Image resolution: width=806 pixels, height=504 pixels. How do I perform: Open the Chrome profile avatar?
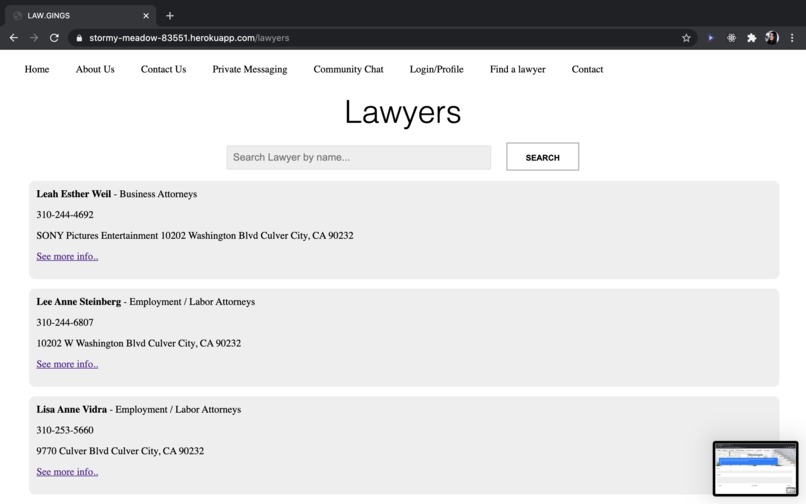(772, 38)
